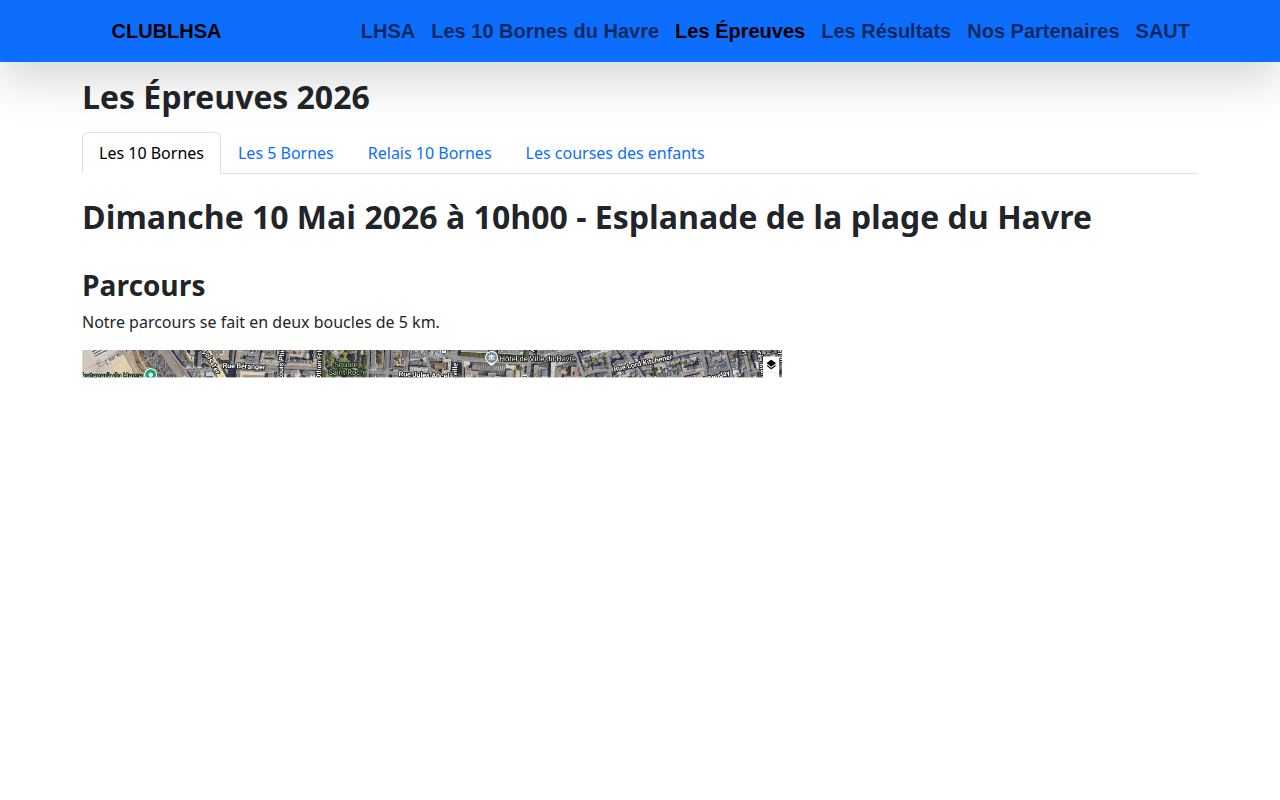Click the Dimanche 10 Mai 2026 heading
Image resolution: width=1280 pixels, height=800 pixels.
(x=587, y=218)
